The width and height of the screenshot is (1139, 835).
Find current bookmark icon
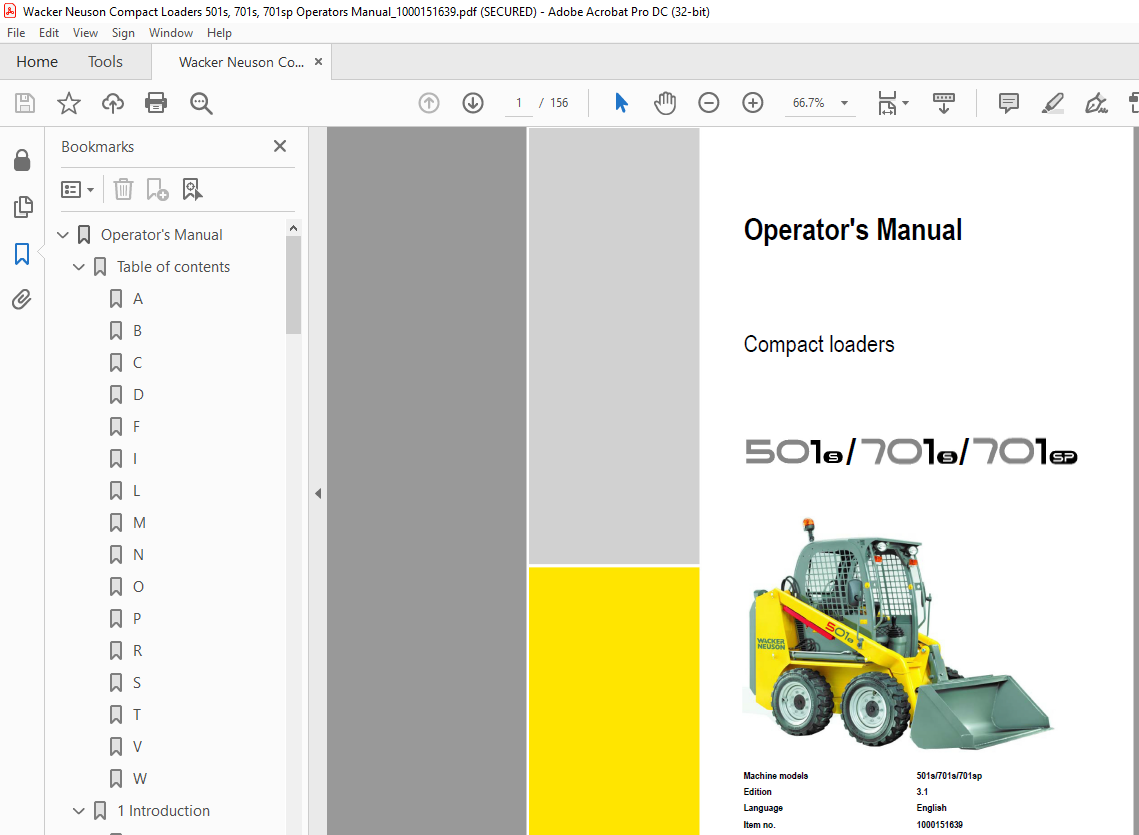point(192,190)
